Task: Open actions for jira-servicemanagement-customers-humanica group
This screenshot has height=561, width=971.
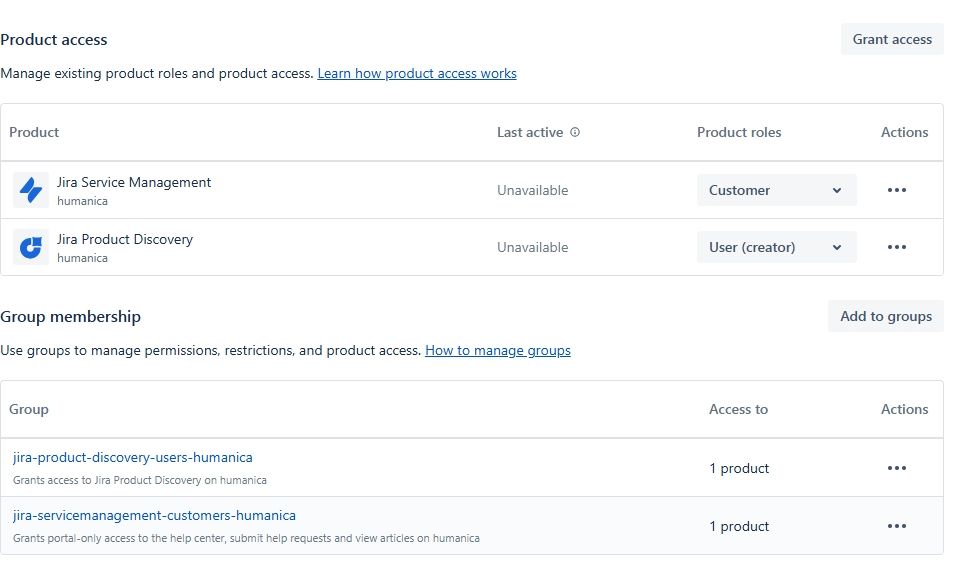Action: click(896, 526)
